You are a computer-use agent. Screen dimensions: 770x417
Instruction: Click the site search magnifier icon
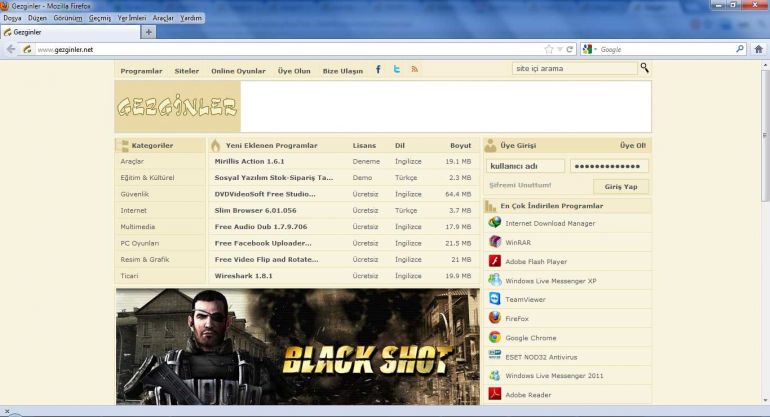pyautogui.click(x=644, y=68)
